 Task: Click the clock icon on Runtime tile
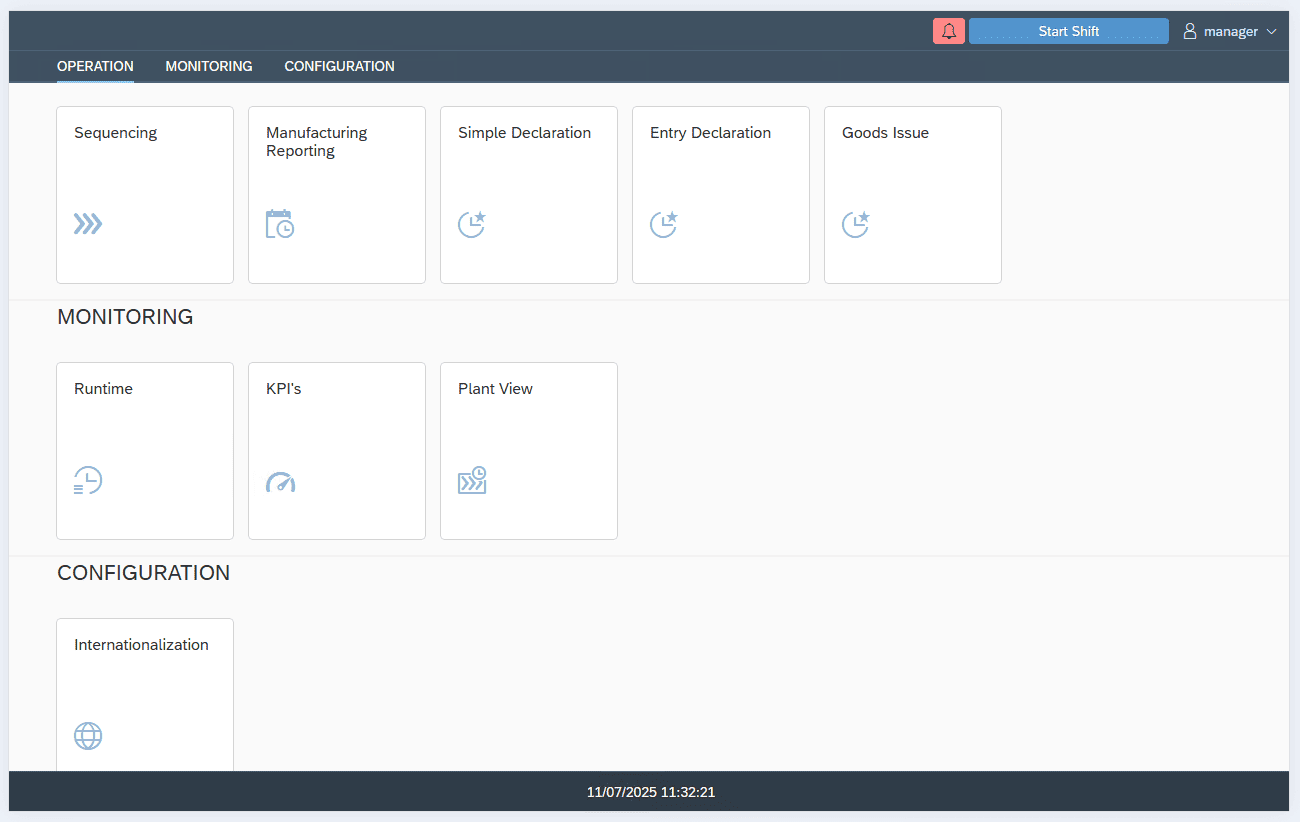(88, 481)
